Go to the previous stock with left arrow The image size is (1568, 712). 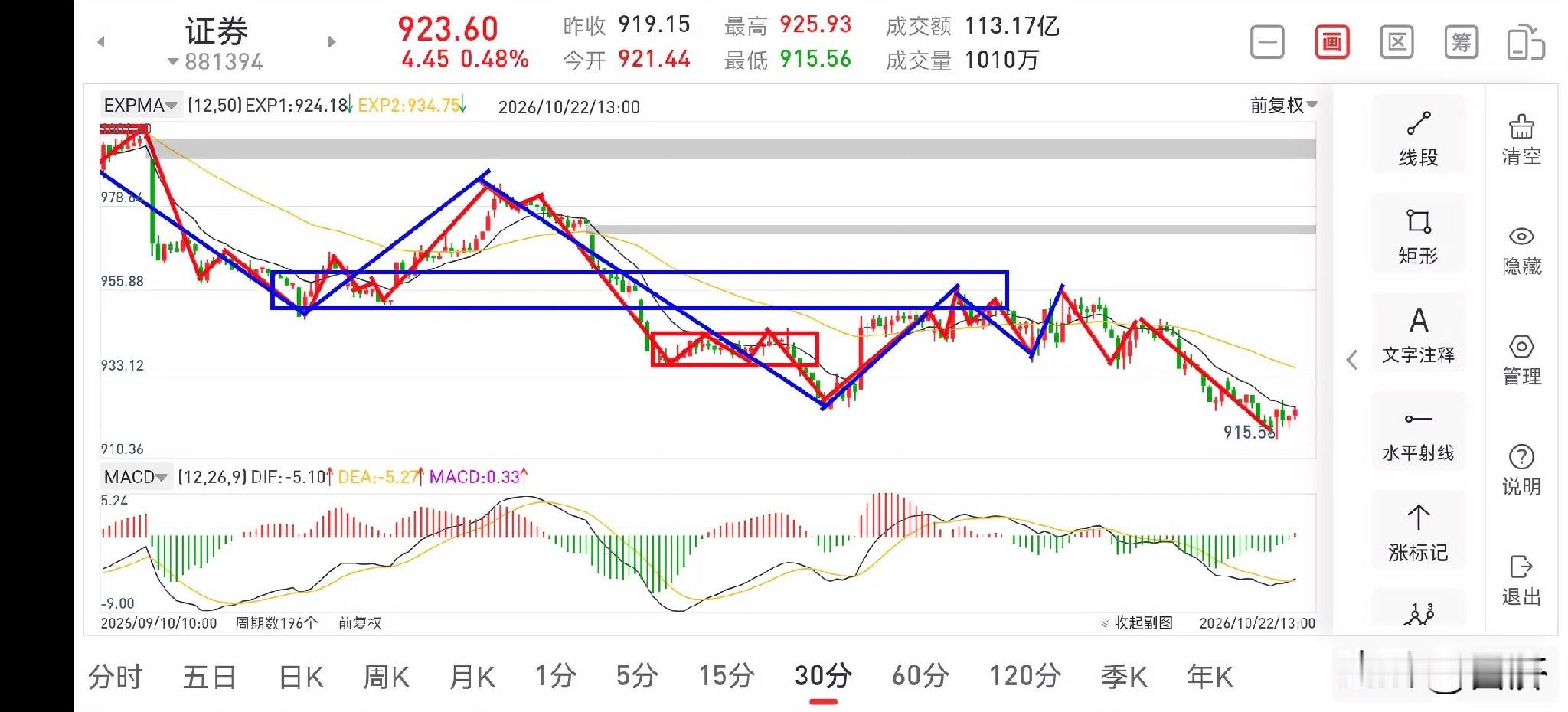coord(101,42)
